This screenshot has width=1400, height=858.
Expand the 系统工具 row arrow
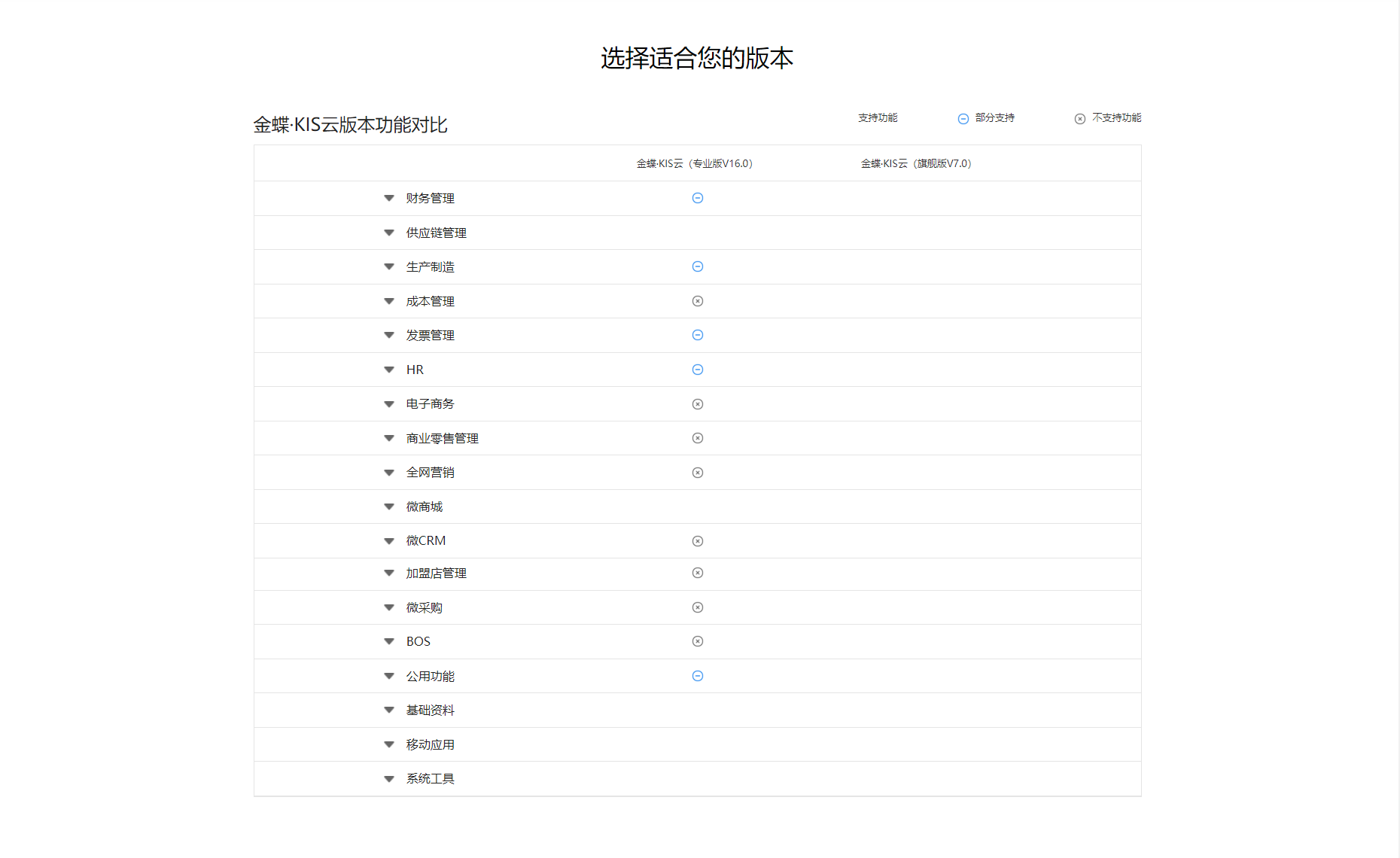click(389, 779)
